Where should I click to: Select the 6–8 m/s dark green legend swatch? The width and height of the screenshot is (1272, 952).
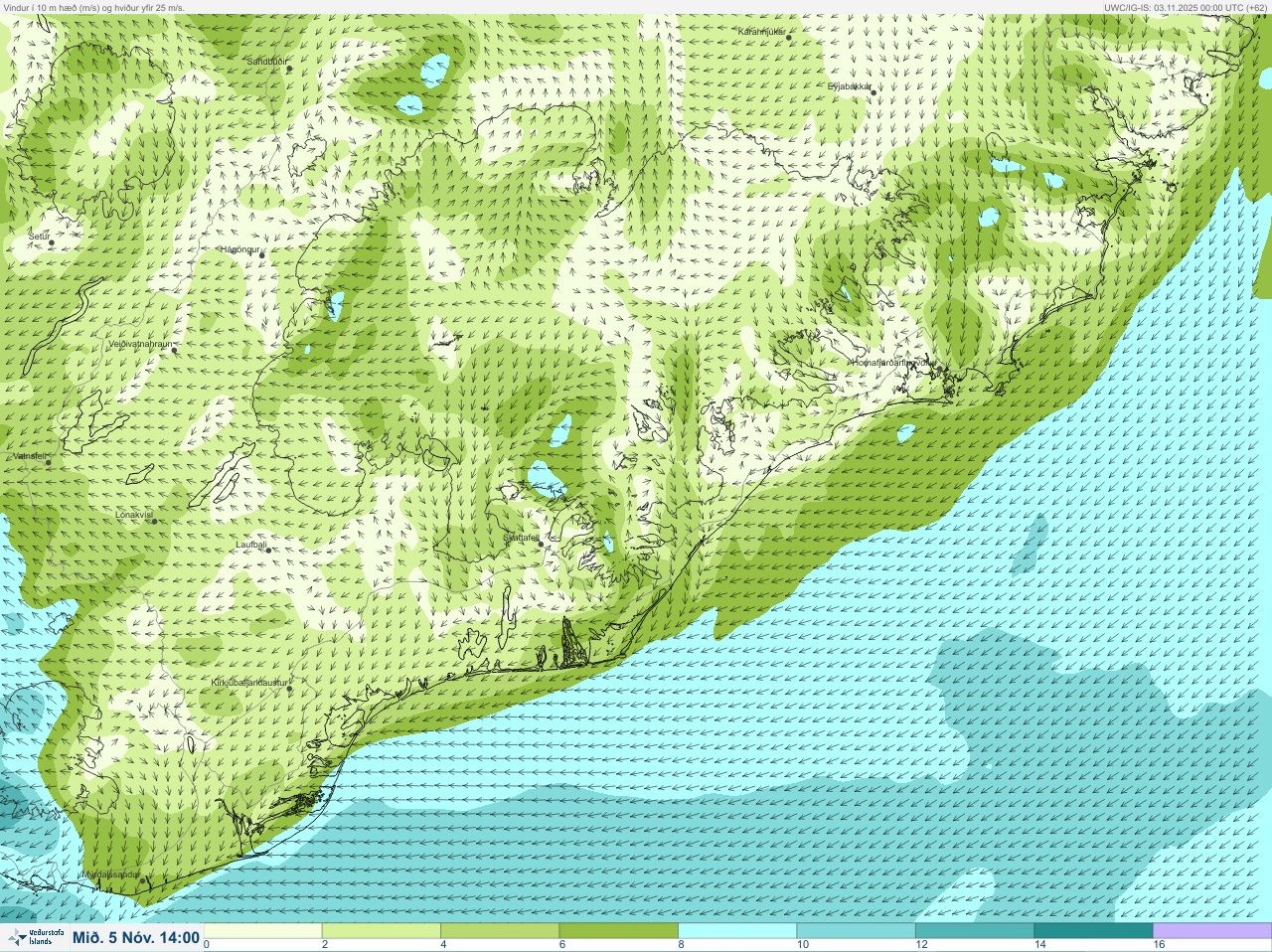pos(619,931)
